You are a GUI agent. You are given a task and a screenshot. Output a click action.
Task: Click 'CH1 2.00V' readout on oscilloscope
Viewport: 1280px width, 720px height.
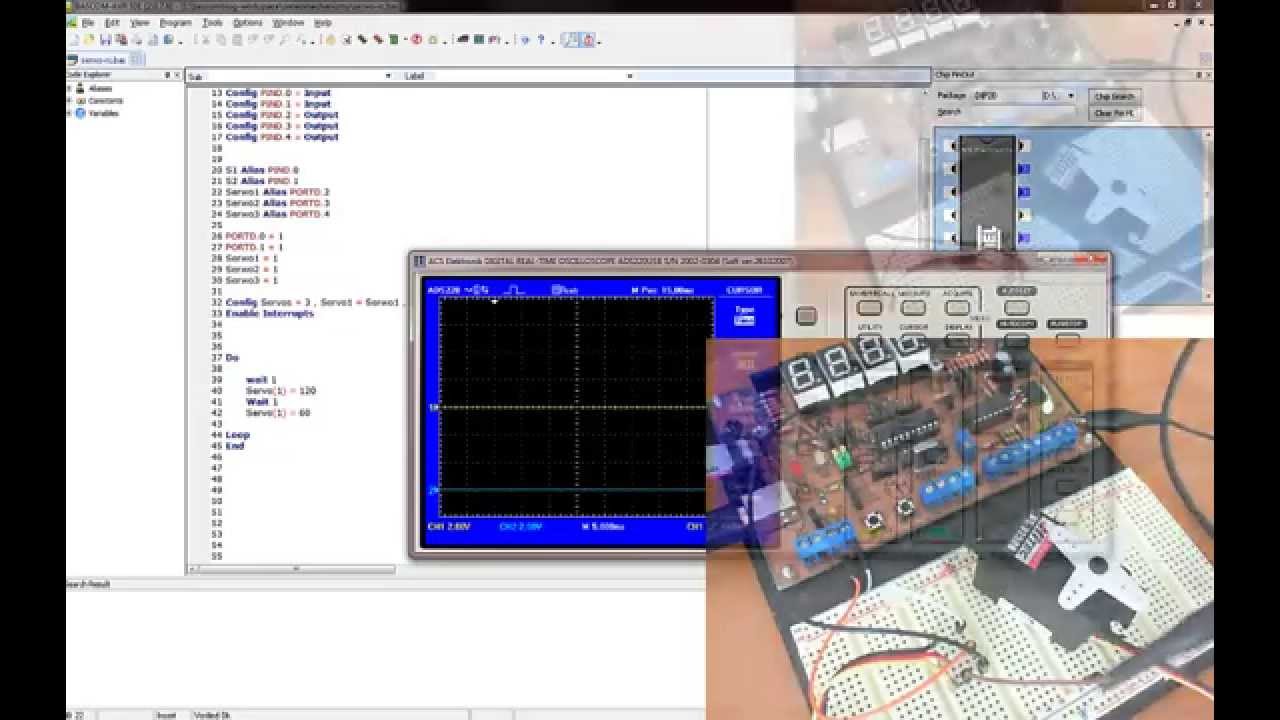click(449, 526)
